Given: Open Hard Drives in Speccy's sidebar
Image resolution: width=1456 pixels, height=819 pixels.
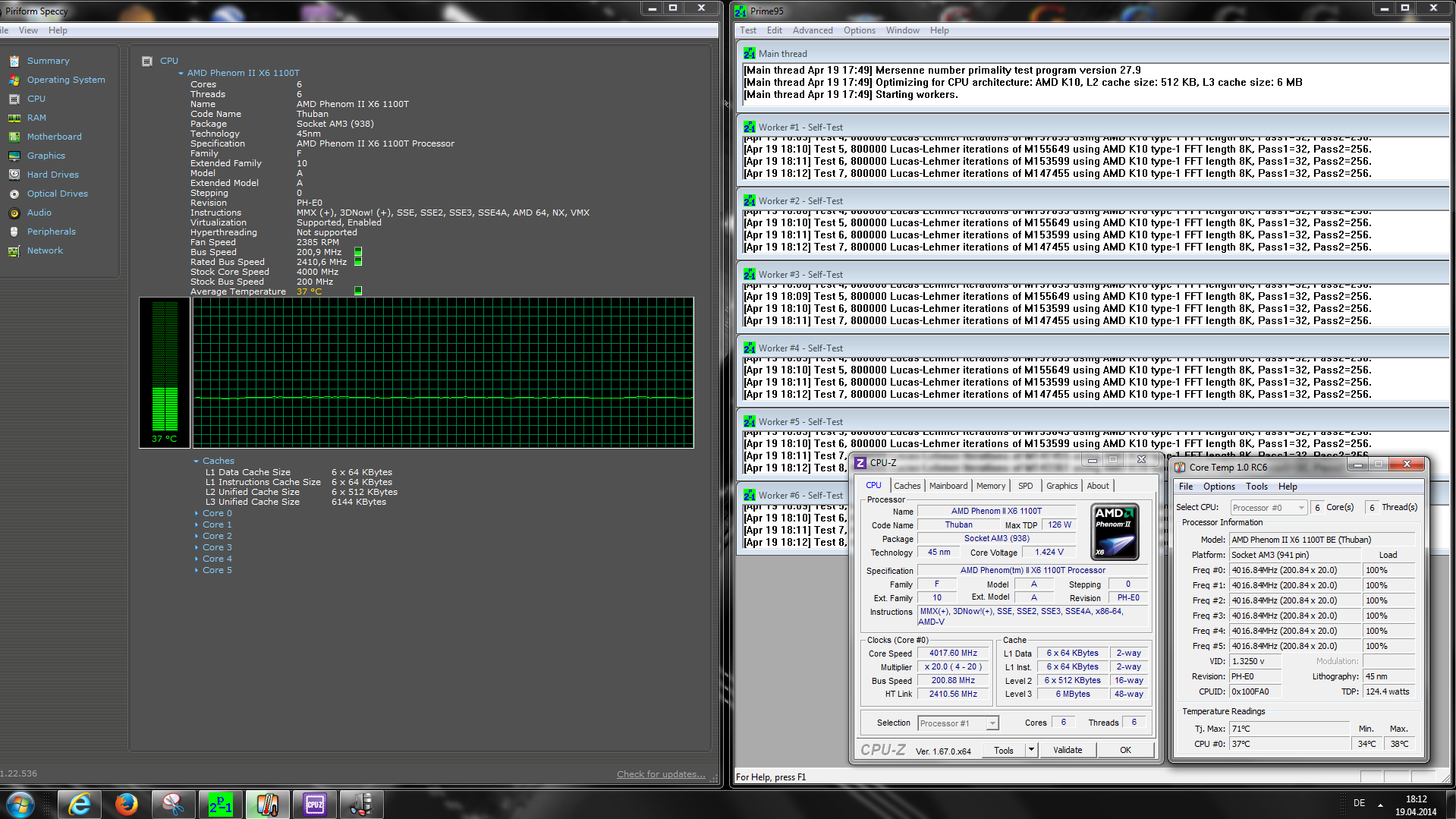Looking at the screenshot, I should click(53, 175).
